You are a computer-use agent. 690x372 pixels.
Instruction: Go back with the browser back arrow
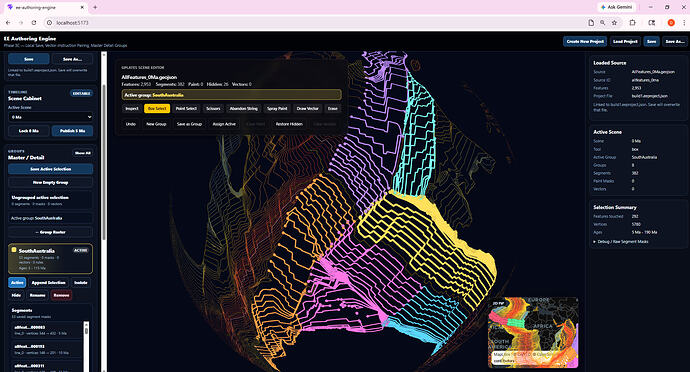click(8, 22)
